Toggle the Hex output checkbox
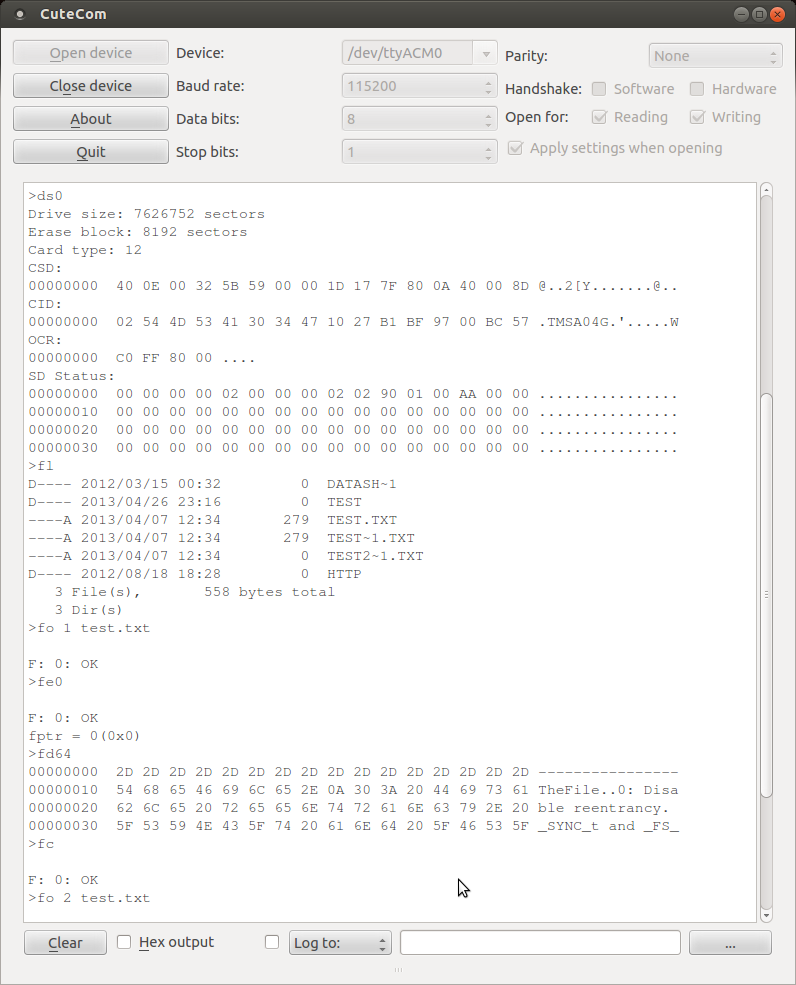 (125, 942)
